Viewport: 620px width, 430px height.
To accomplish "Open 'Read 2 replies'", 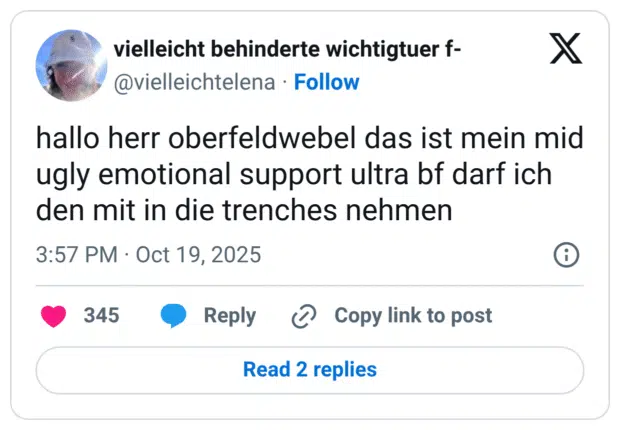I will pos(310,370).
